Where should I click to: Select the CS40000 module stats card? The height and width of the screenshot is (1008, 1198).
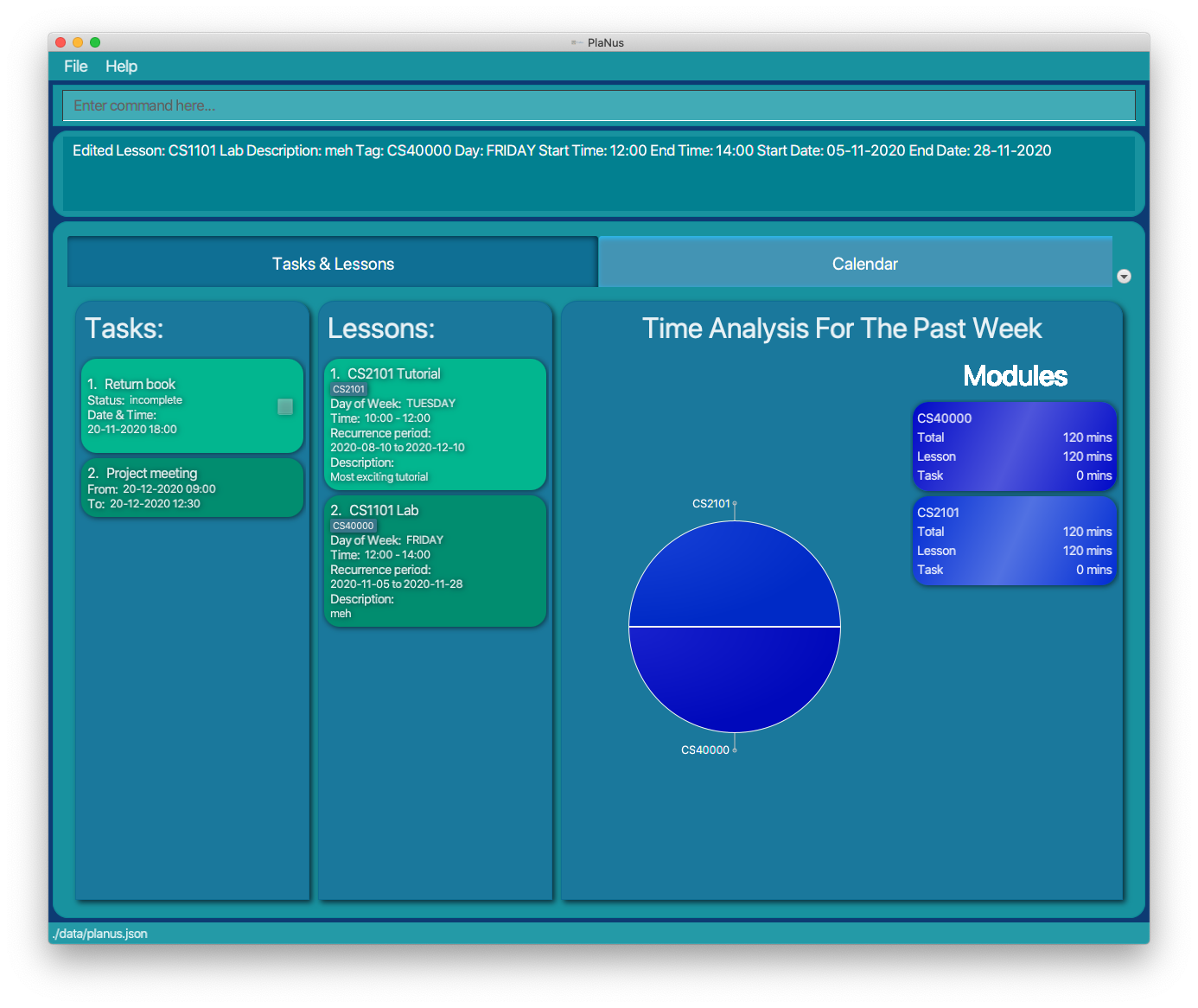click(x=1015, y=446)
